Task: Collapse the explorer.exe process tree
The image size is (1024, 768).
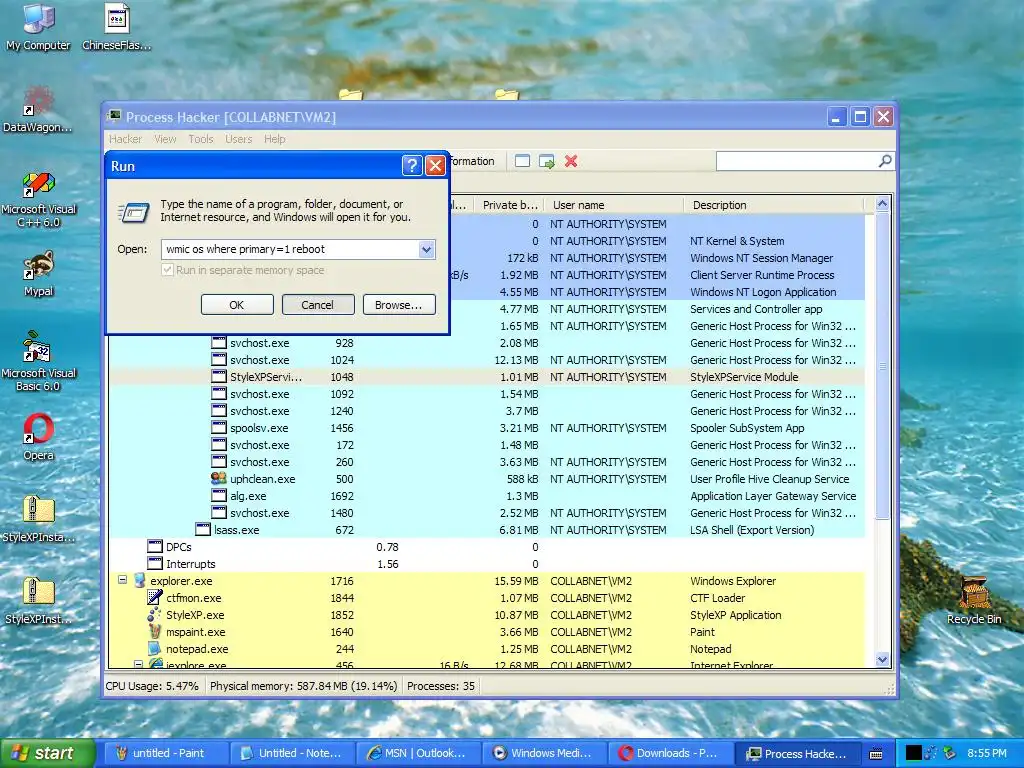Action: pyautogui.click(x=122, y=580)
